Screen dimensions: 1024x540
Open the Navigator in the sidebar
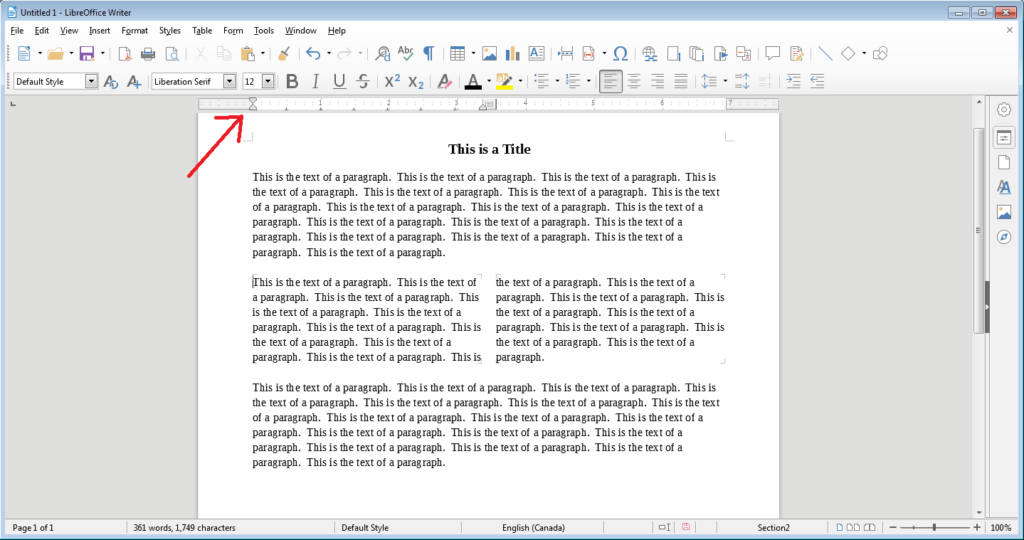pyautogui.click(x=1004, y=237)
